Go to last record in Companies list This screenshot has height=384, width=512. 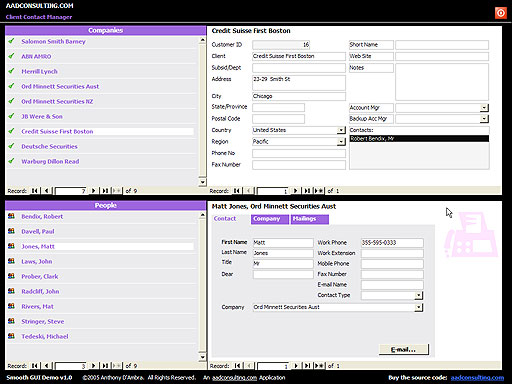click(105, 191)
